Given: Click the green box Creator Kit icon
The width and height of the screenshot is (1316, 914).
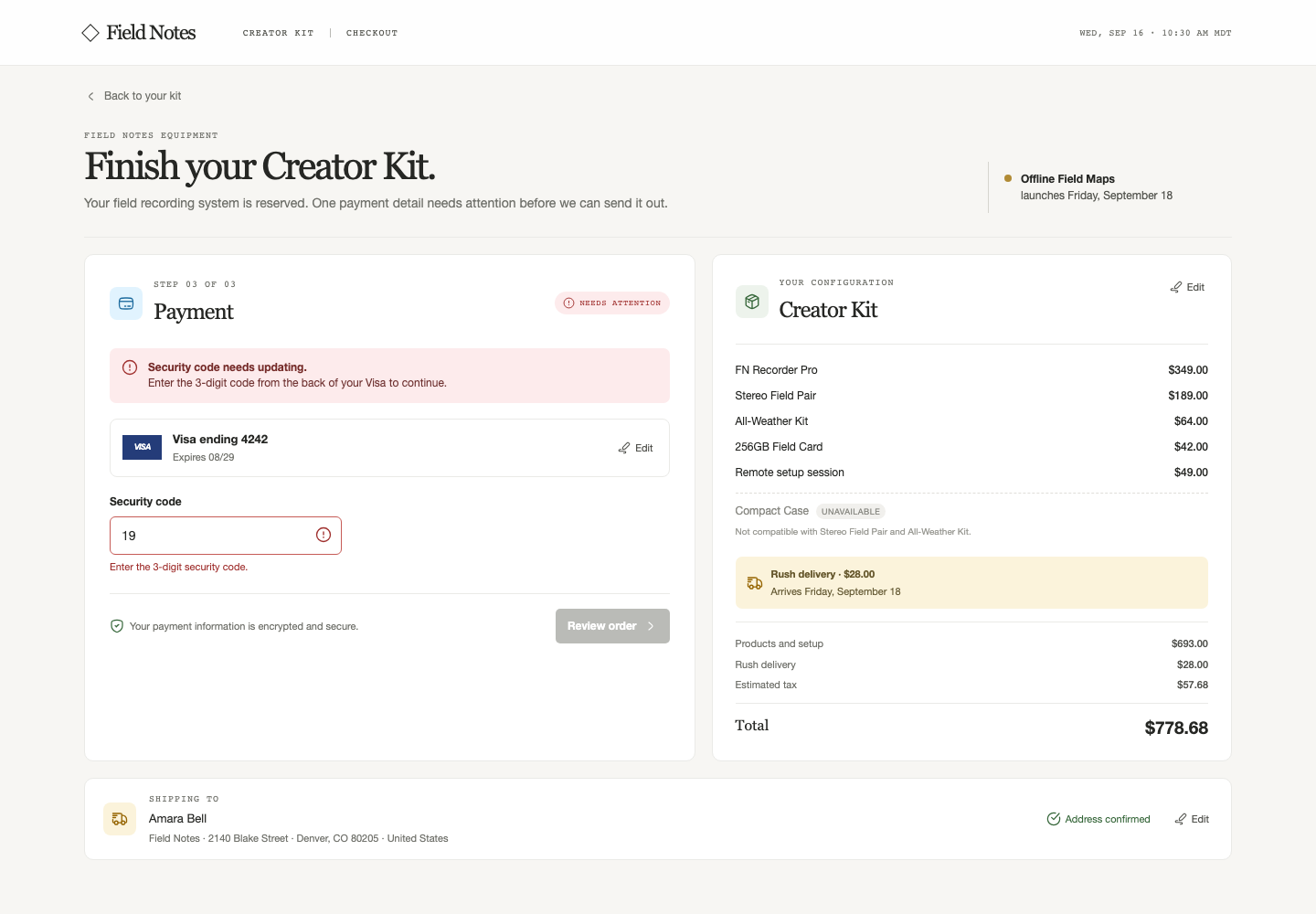Looking at the screenshot, I should [752, 302].
